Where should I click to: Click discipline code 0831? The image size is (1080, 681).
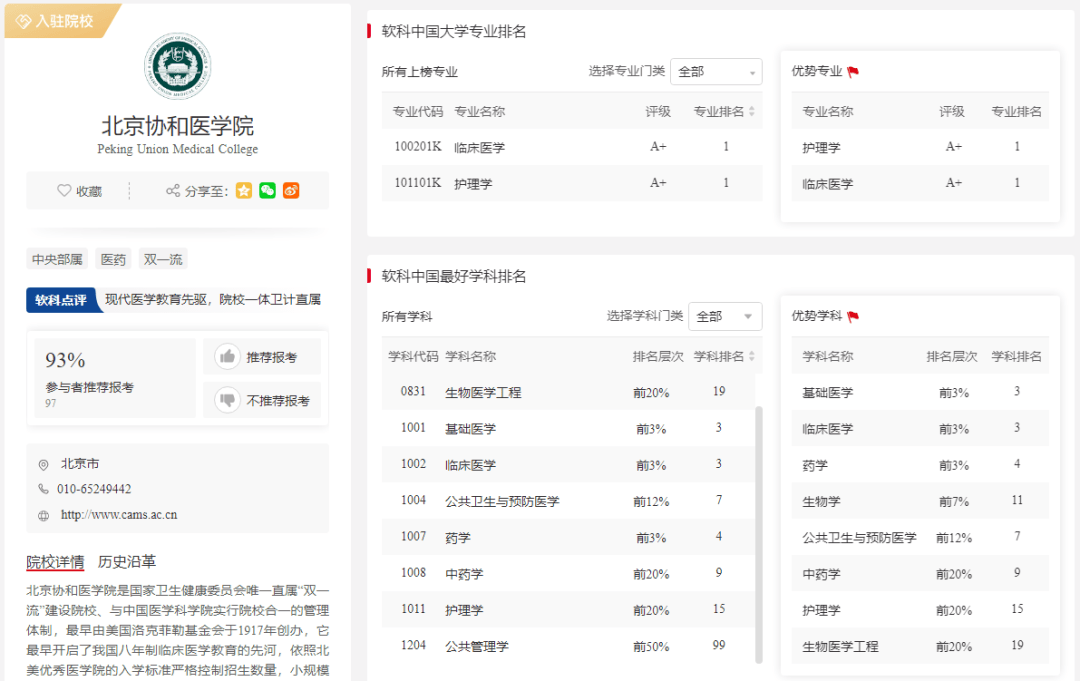(413, 392)
